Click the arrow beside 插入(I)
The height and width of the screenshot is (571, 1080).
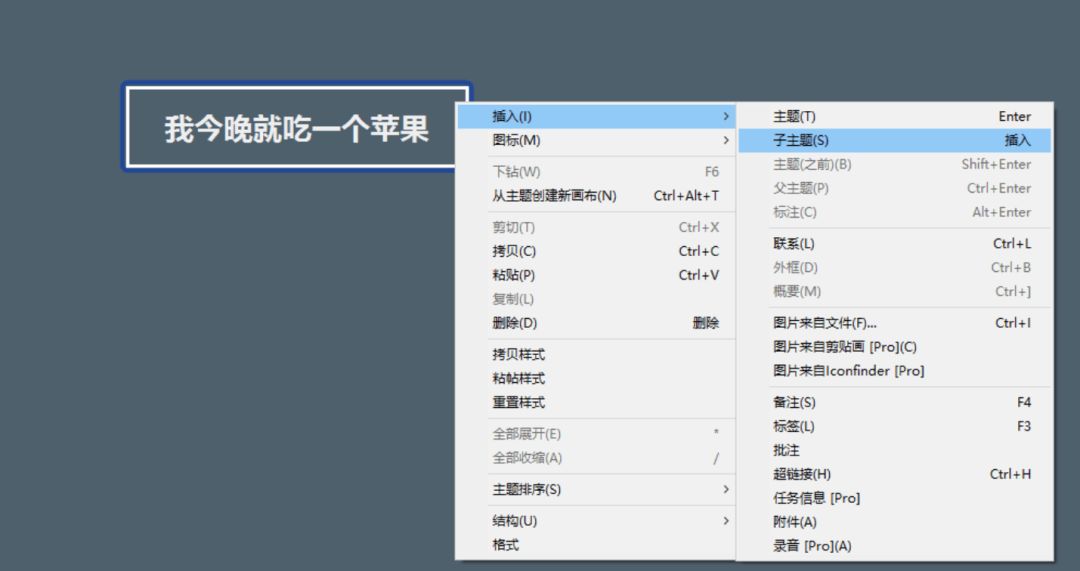coord(726,116)
